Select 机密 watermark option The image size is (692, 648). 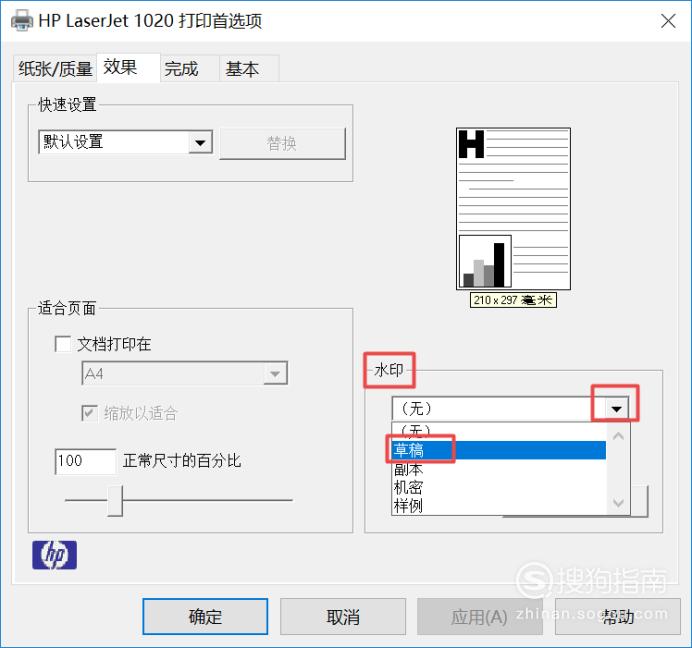click(499, 487)
